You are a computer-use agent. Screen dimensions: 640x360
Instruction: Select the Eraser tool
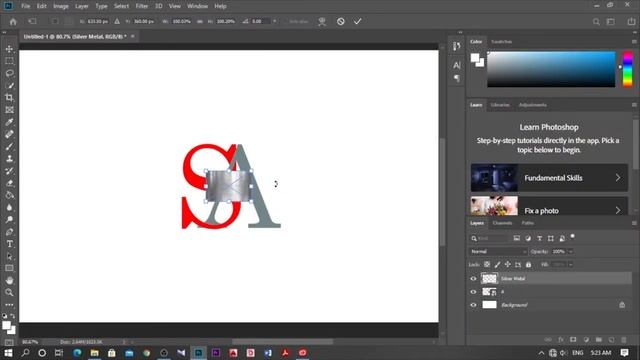[x=9, y=183]
